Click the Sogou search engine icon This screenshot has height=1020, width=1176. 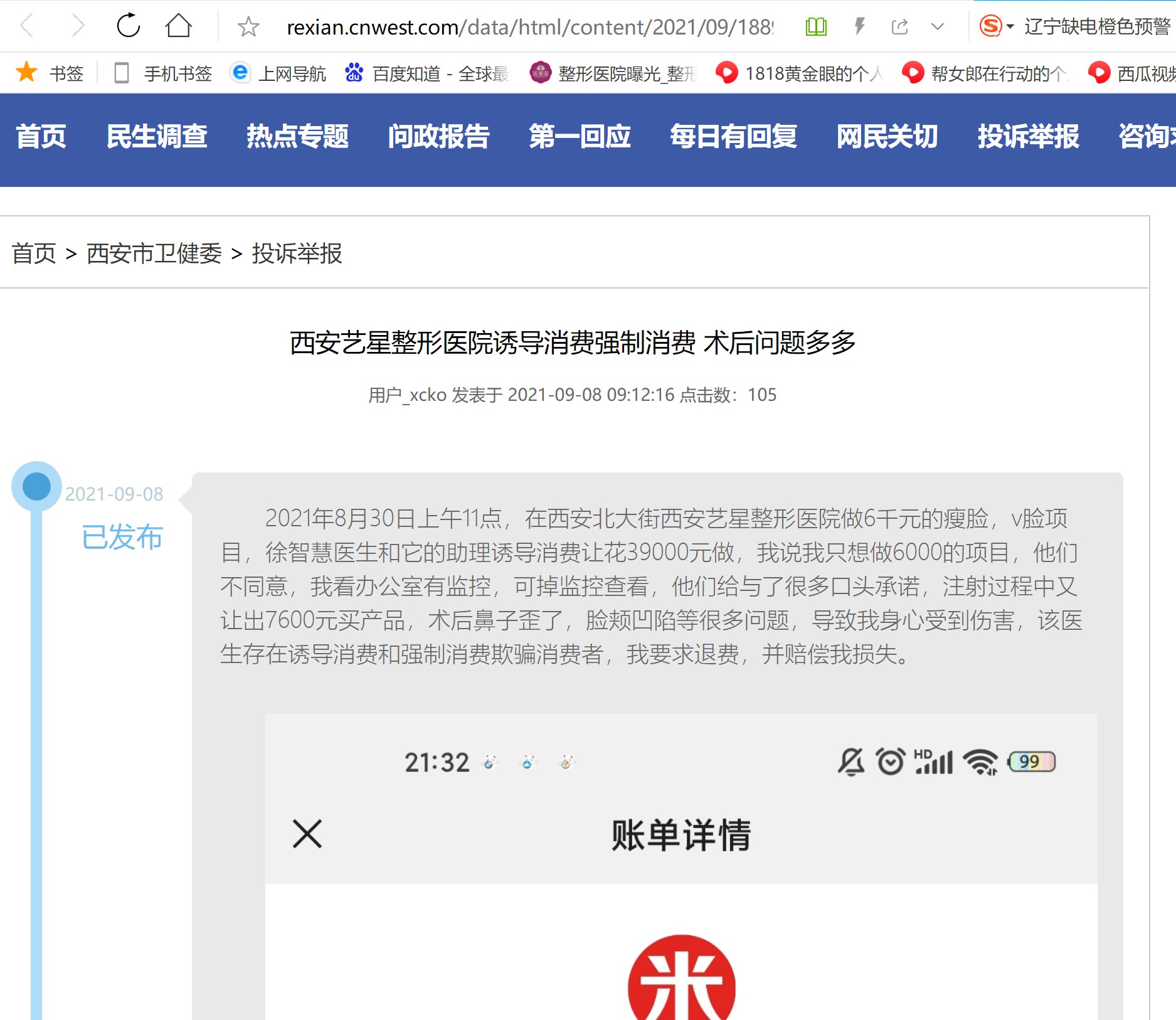coord(990,26)
